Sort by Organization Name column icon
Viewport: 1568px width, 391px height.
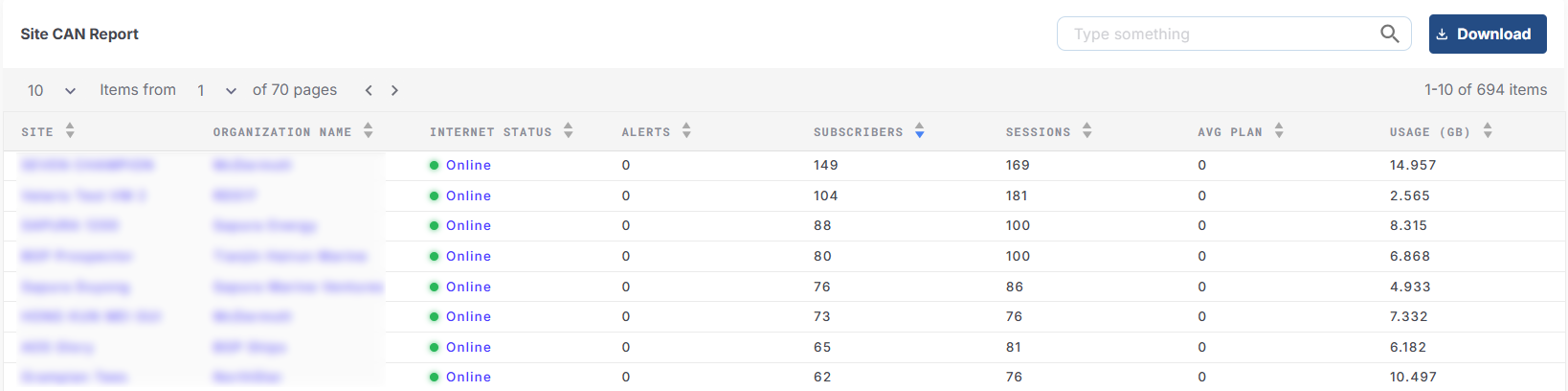coord(369,131)
